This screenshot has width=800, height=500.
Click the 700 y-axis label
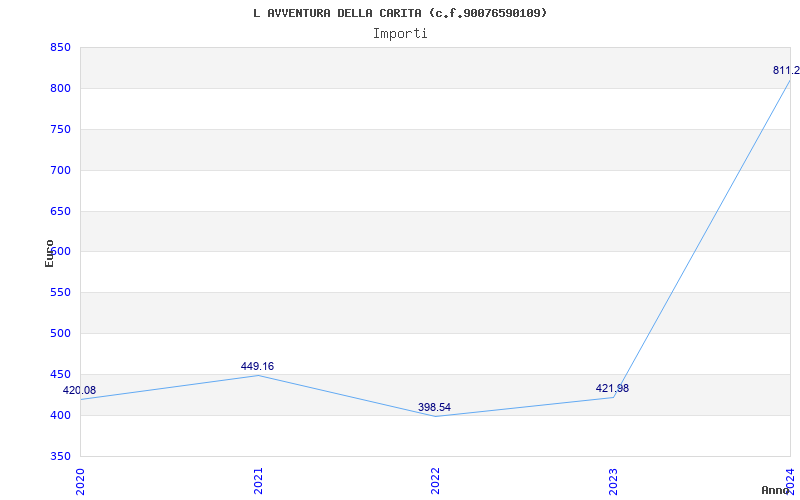pos(60,170)
